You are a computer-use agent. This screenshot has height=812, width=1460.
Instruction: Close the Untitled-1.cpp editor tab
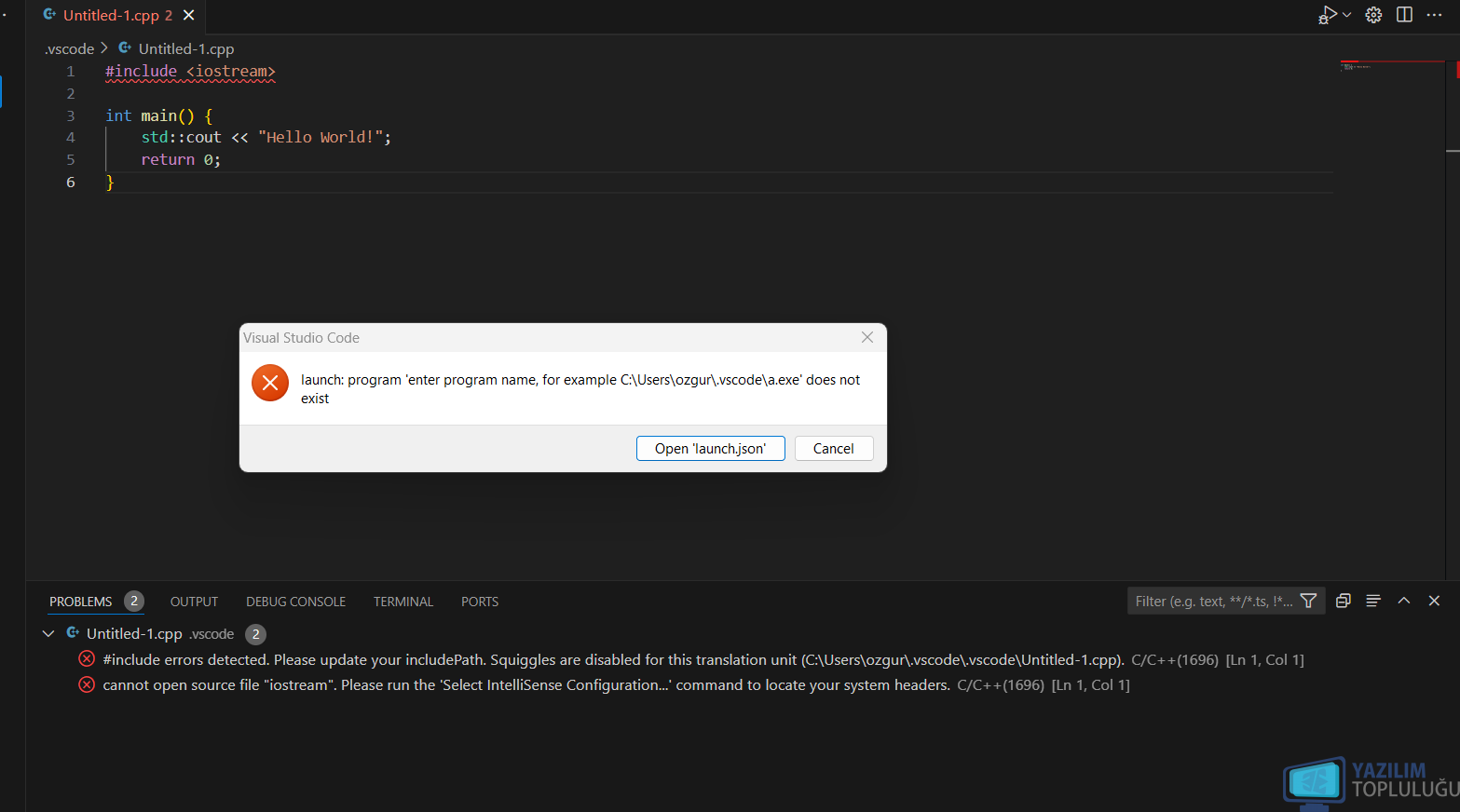[x=189, y=15]
